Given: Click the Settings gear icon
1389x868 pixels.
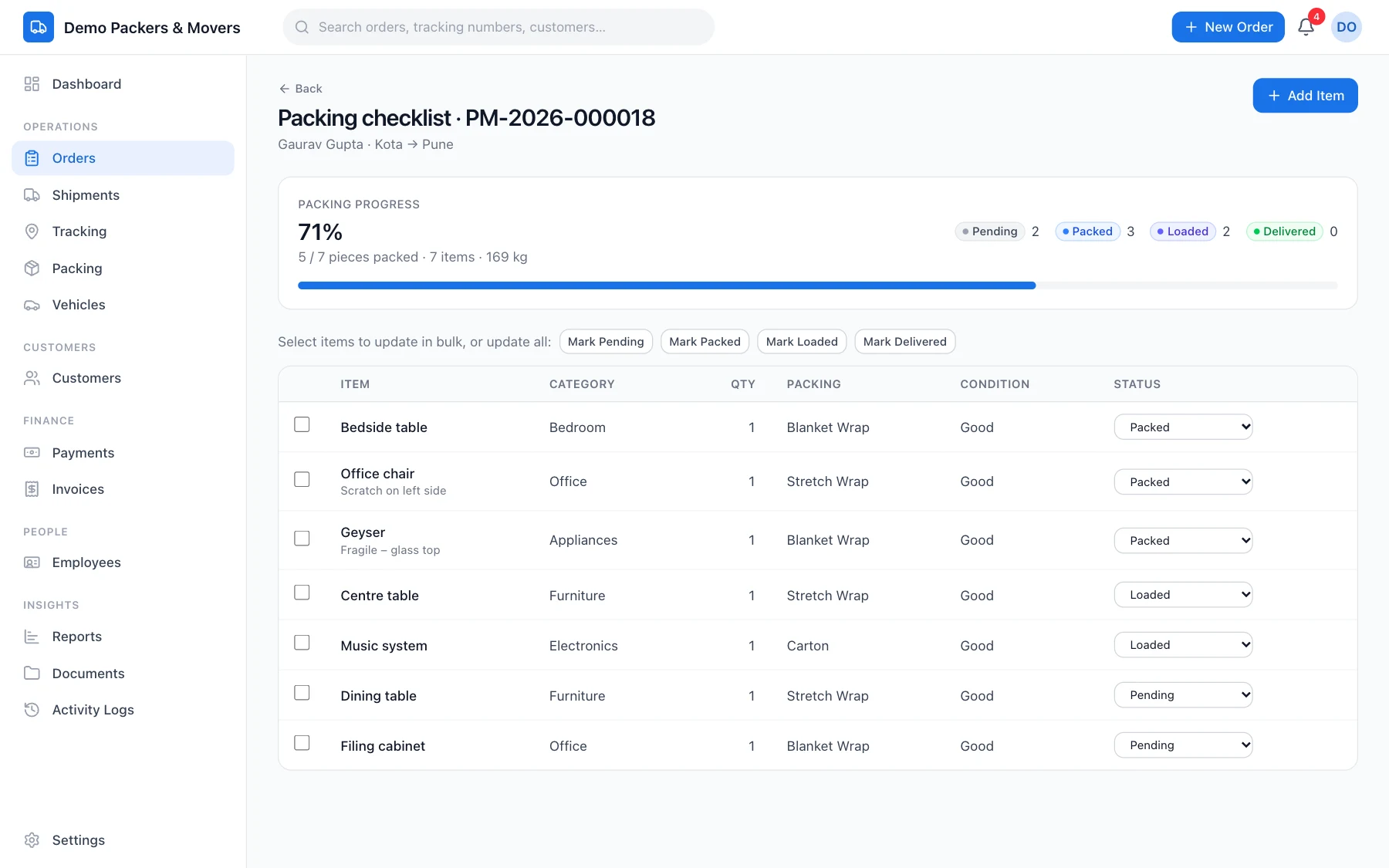Looking at the screenshot, I should click(32, 840).
